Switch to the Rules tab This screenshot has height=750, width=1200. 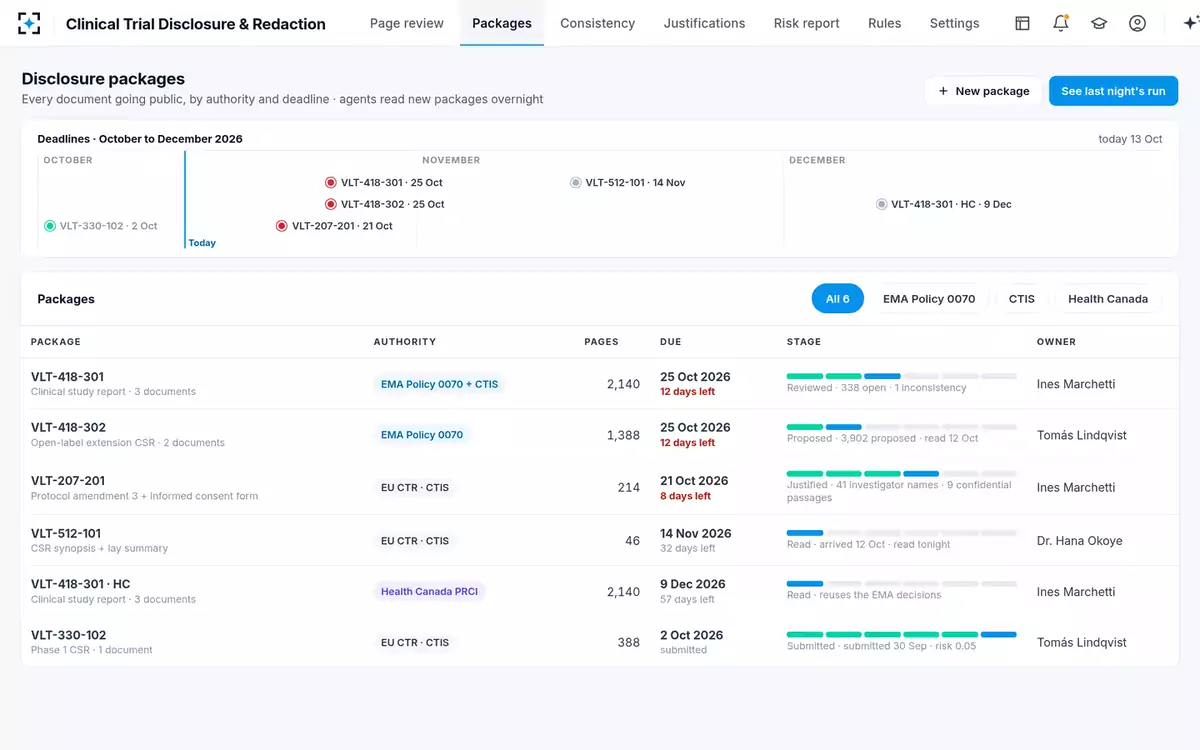click(x=885, y=23)
